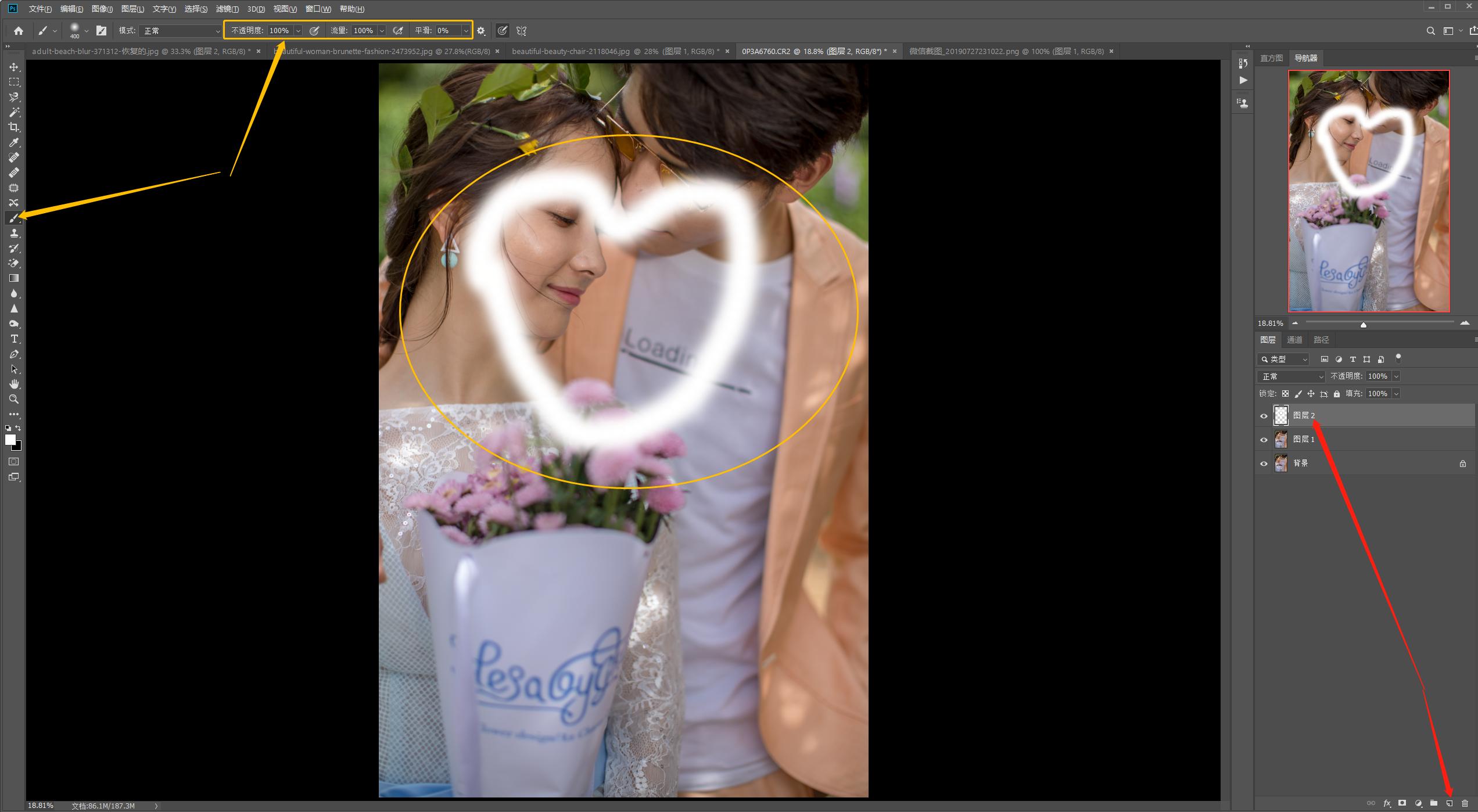
Task: Hide 图层 2 with eye icon
Action: 1264,416
